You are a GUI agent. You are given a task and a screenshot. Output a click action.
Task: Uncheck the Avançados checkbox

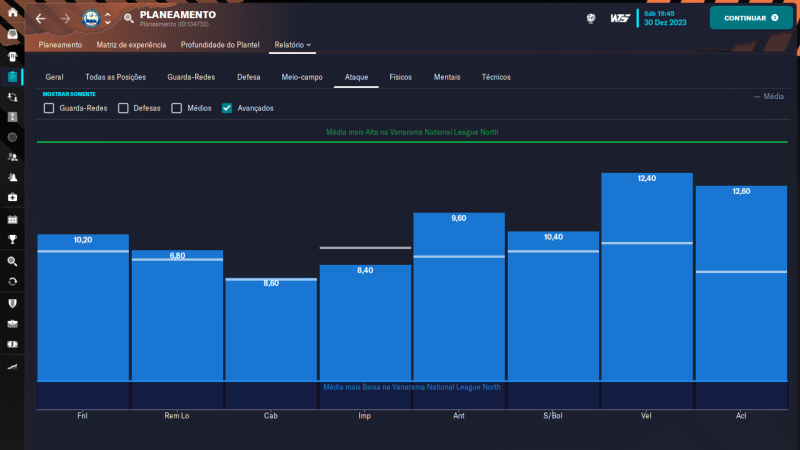point(227,108)
